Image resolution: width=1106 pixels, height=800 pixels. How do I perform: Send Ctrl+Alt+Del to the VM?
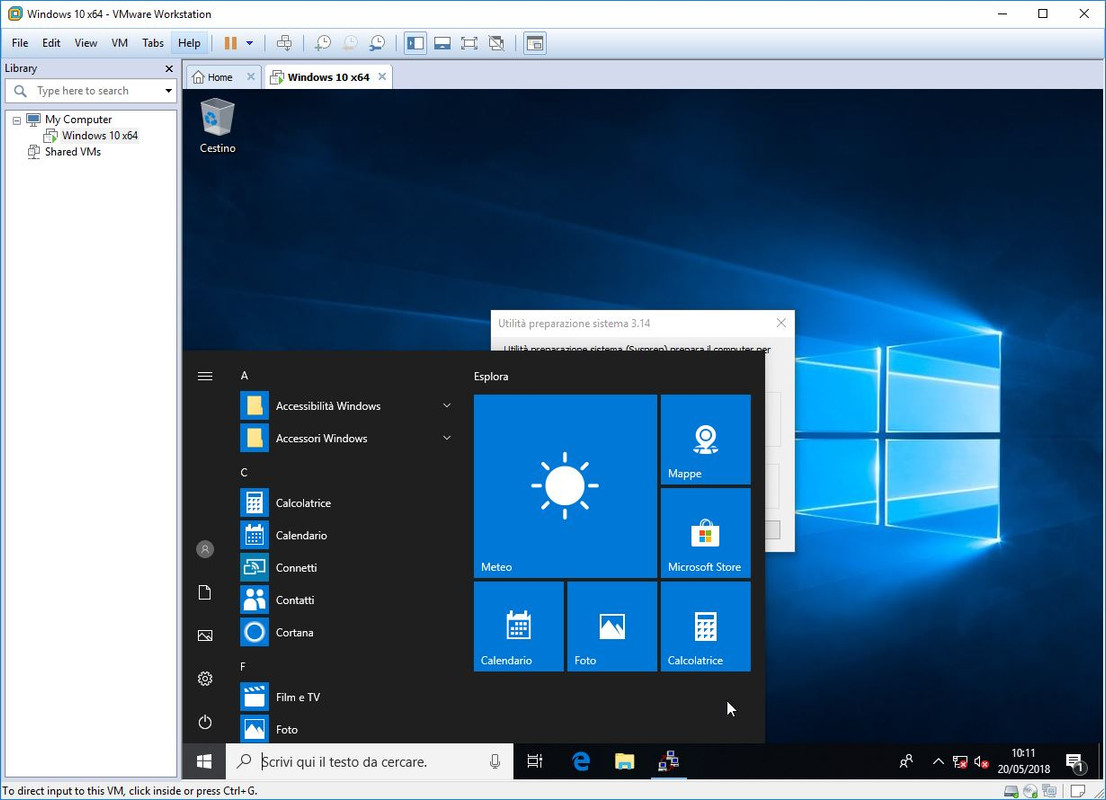coord(284,43)
